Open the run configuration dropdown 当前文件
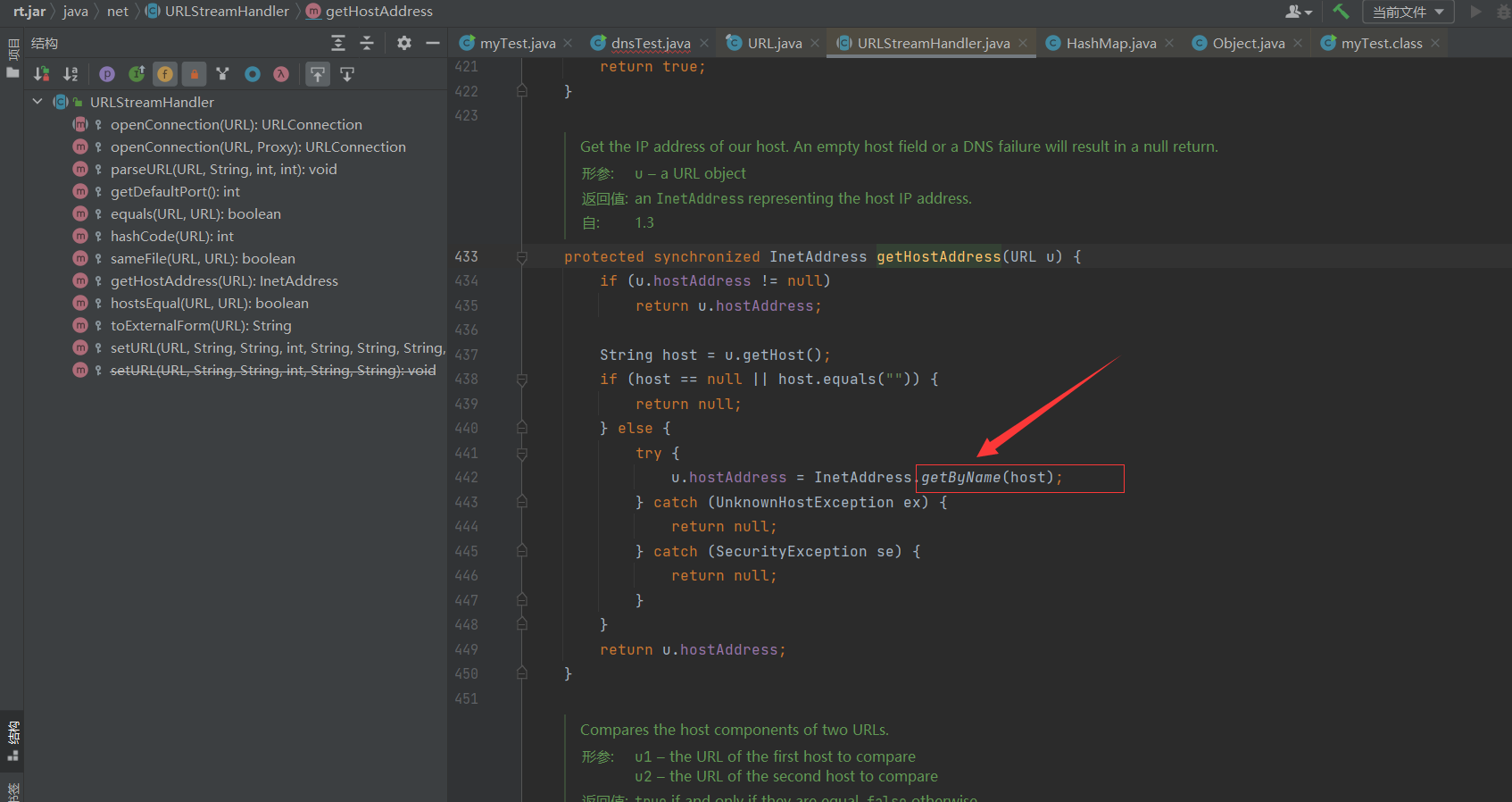This screenshot has height=802, width=1512. click(1408, 12)
